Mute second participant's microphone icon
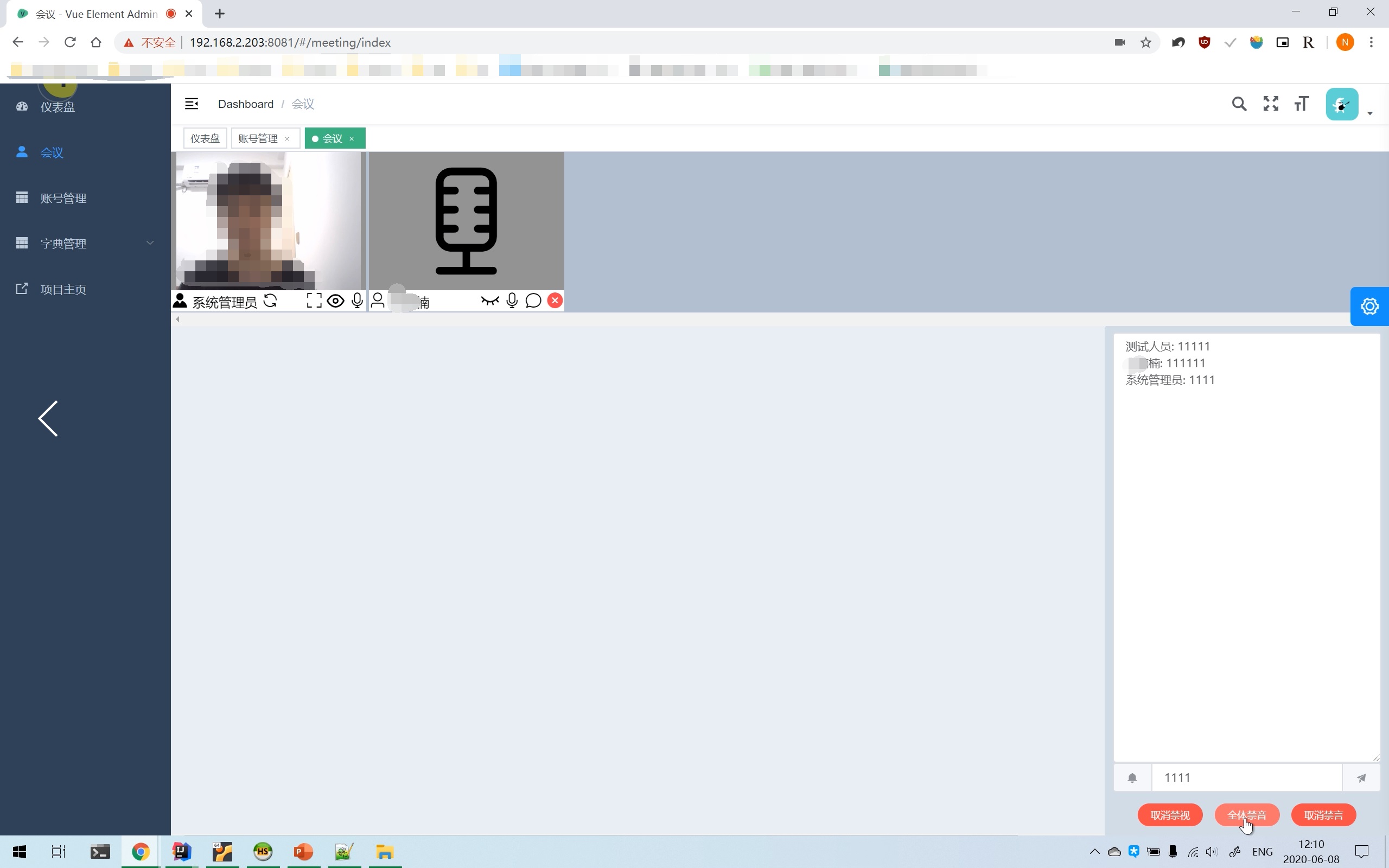The width and height of the screenshot is (1389, 868). coord(512,301)
